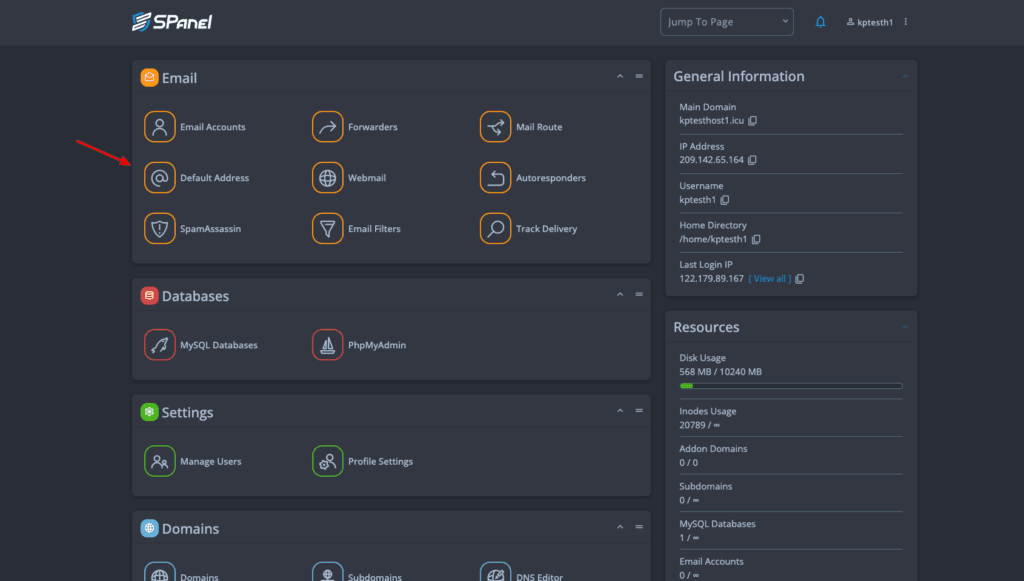The width and height of the screenshot is (1024, 581).
Task: Click the PhpMyAdmin label
Action: 377,345
